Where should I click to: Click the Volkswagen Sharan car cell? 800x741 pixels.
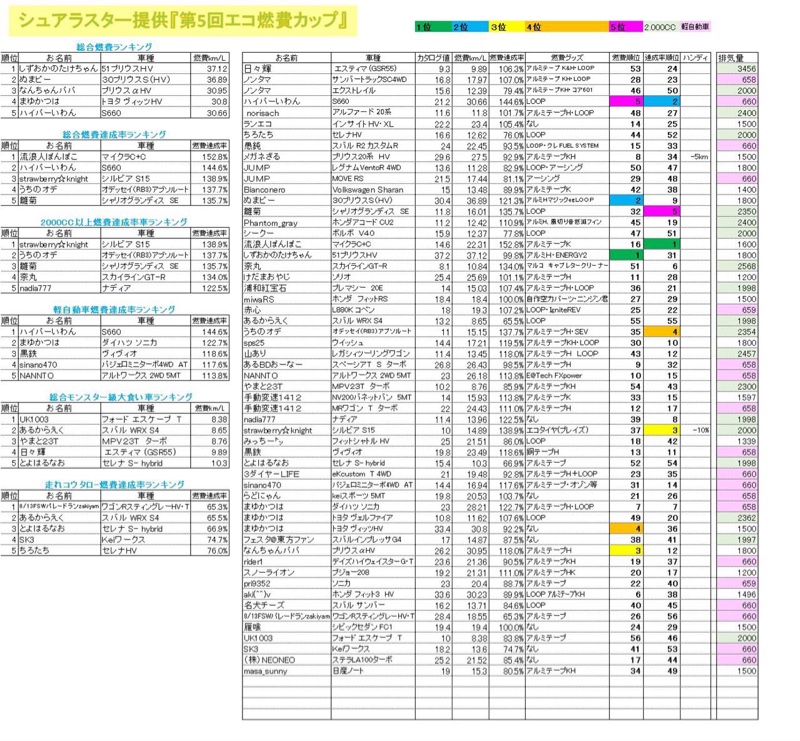click(x=373, y=189)
